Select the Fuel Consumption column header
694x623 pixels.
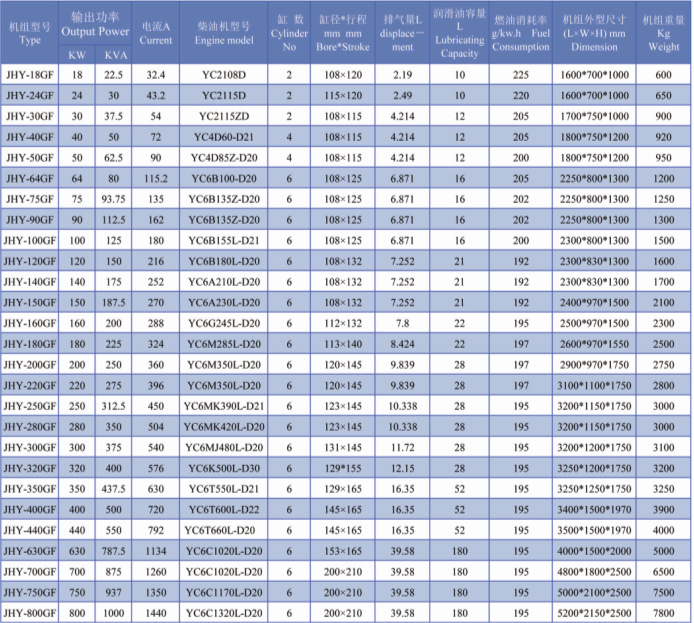521,33
